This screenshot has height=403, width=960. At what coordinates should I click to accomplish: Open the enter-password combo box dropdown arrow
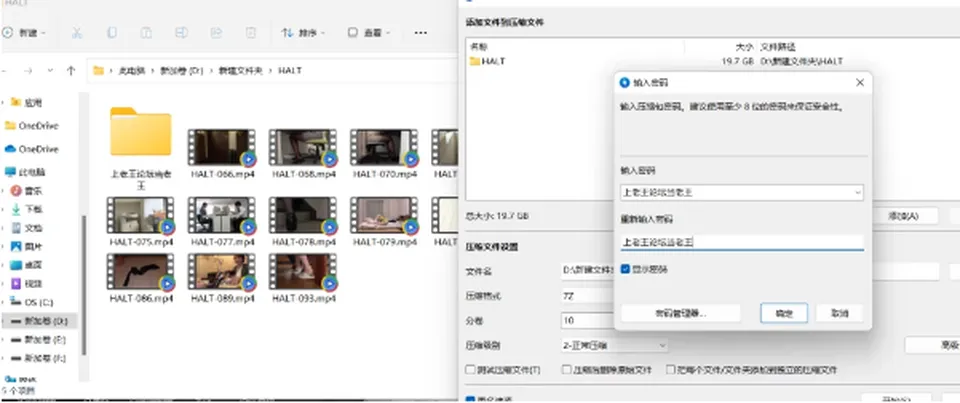pyautogui.click(x=857, y=192)
